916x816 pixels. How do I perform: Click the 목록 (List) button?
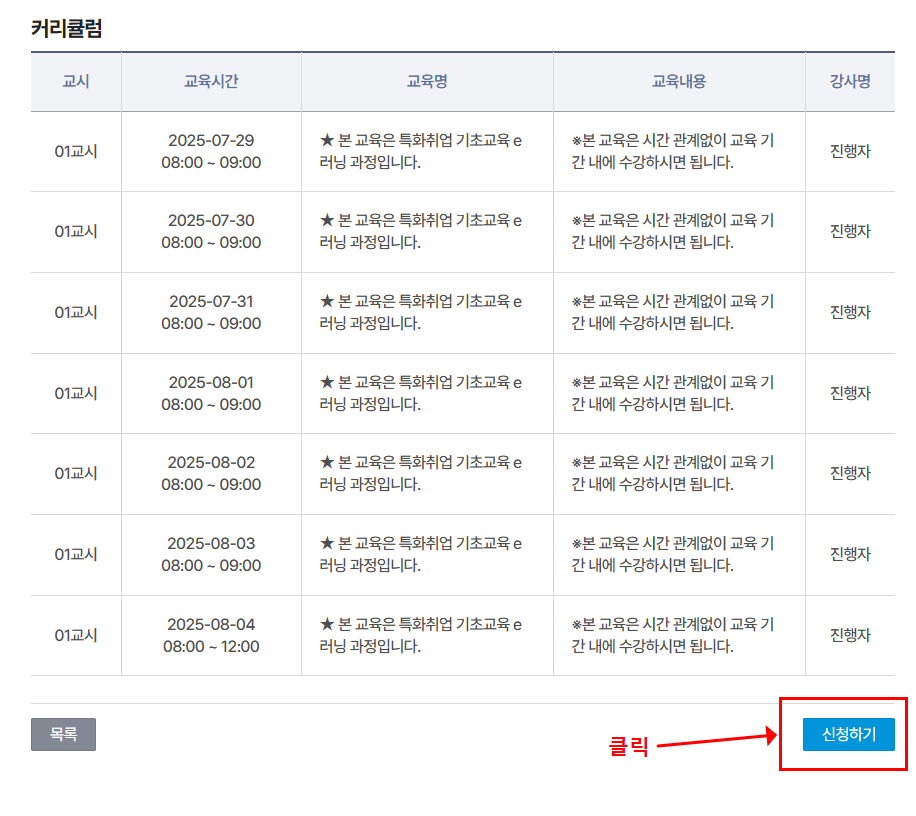[62, 734]
